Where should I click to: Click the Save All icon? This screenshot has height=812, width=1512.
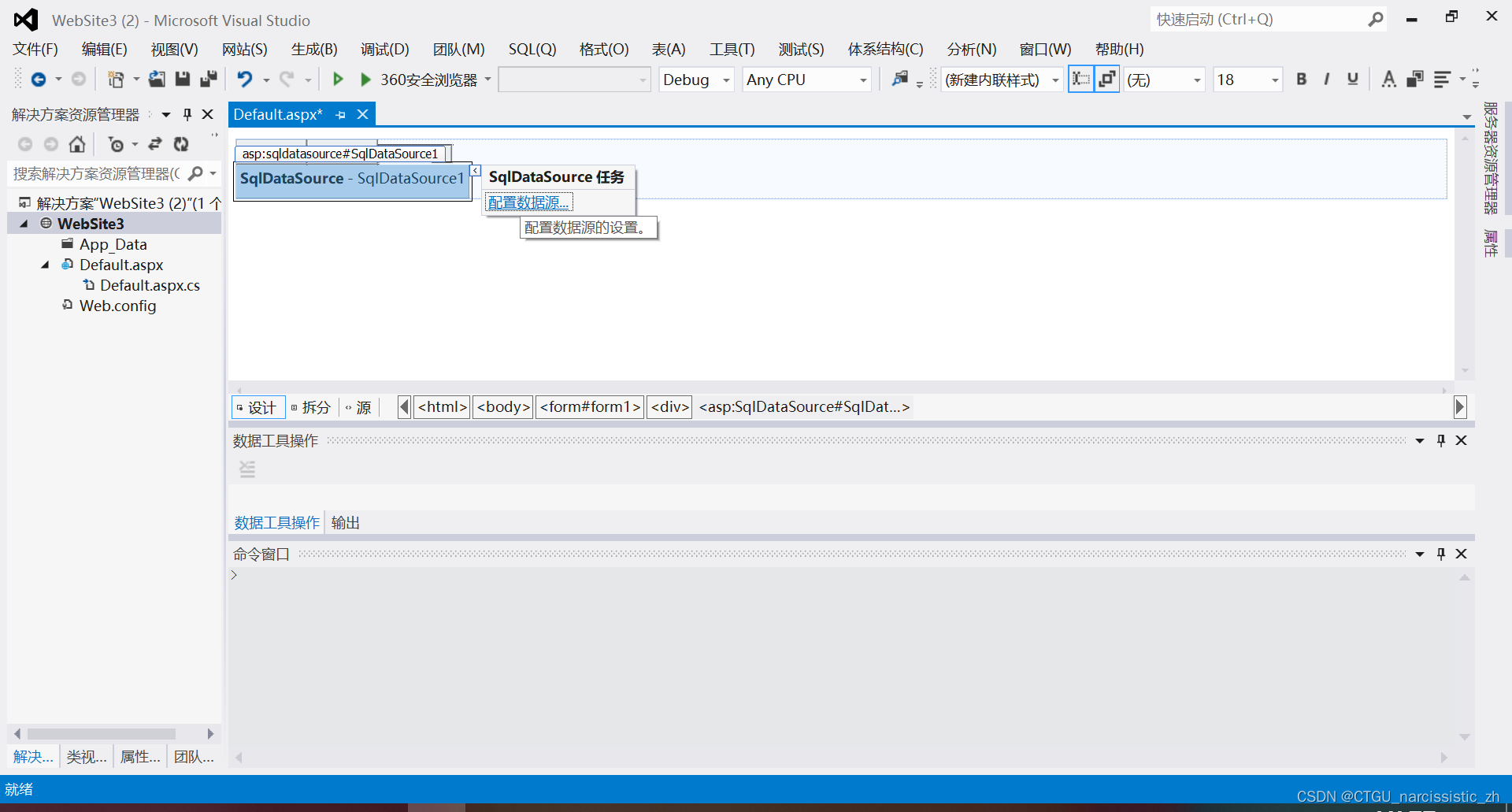click(x=209, y=79)
